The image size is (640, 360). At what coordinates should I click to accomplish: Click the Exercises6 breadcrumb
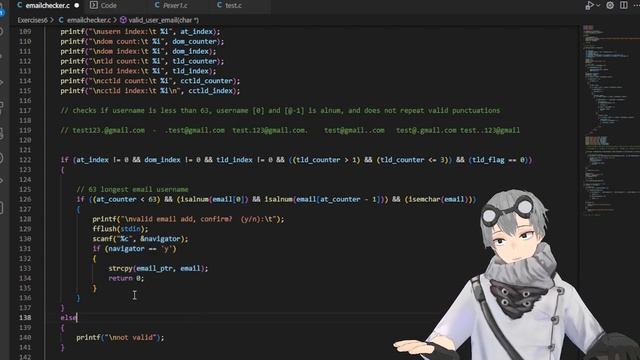32,20
